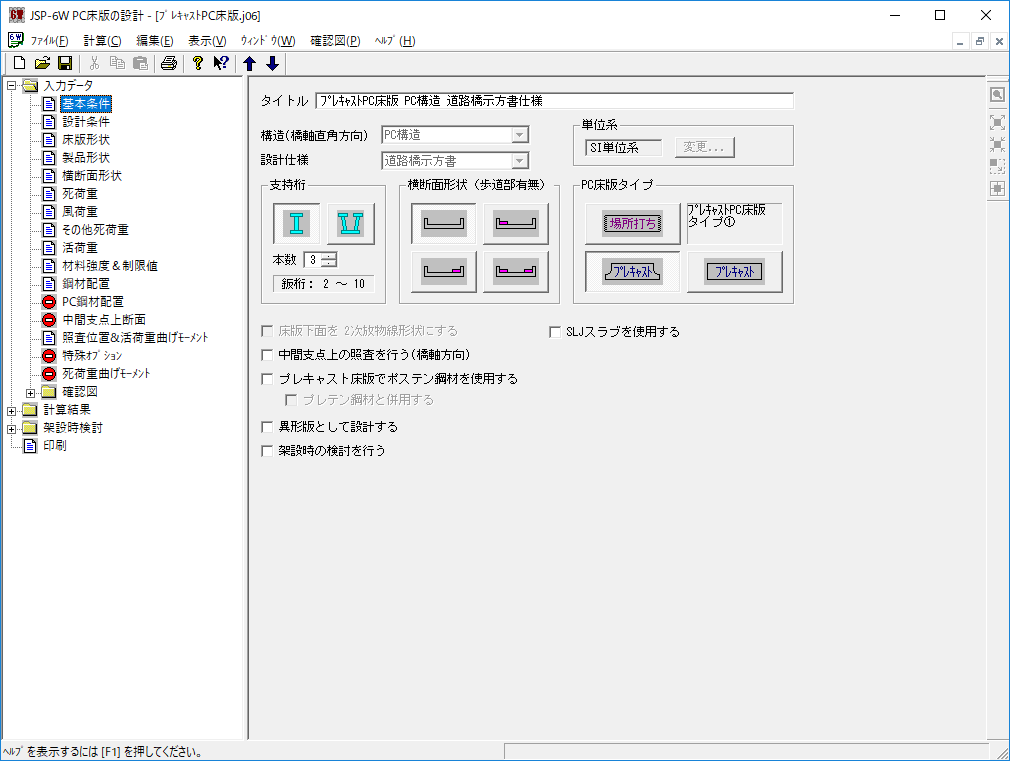Open the 表示(V) menu
This screenshot has width=1010, height=761.
click(207, 41)
